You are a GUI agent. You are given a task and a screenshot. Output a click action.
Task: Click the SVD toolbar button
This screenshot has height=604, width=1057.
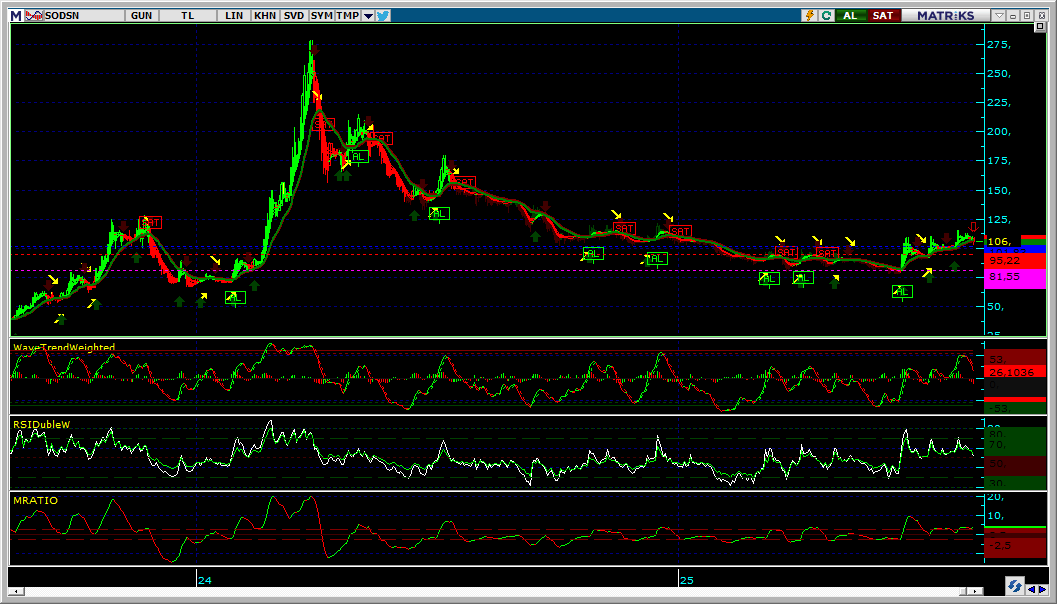(x=294, y=16)
